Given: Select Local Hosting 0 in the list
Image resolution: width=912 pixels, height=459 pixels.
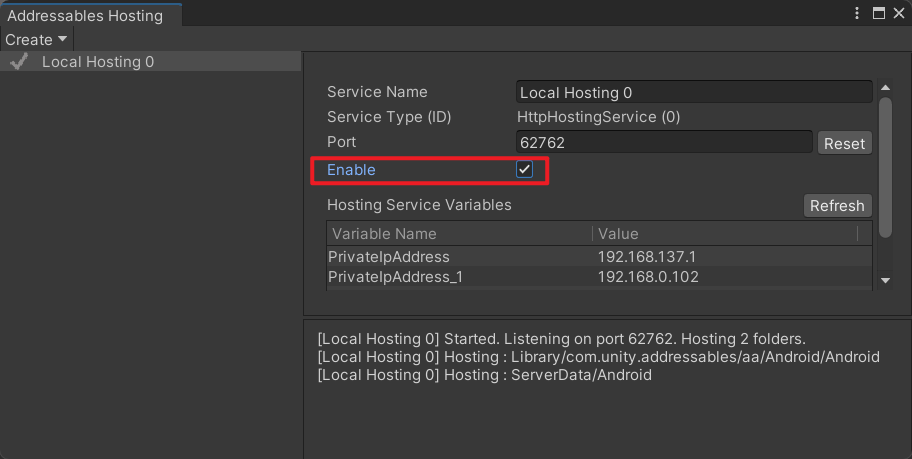Looking at the screenshot, I should click(x=151, y=62).
